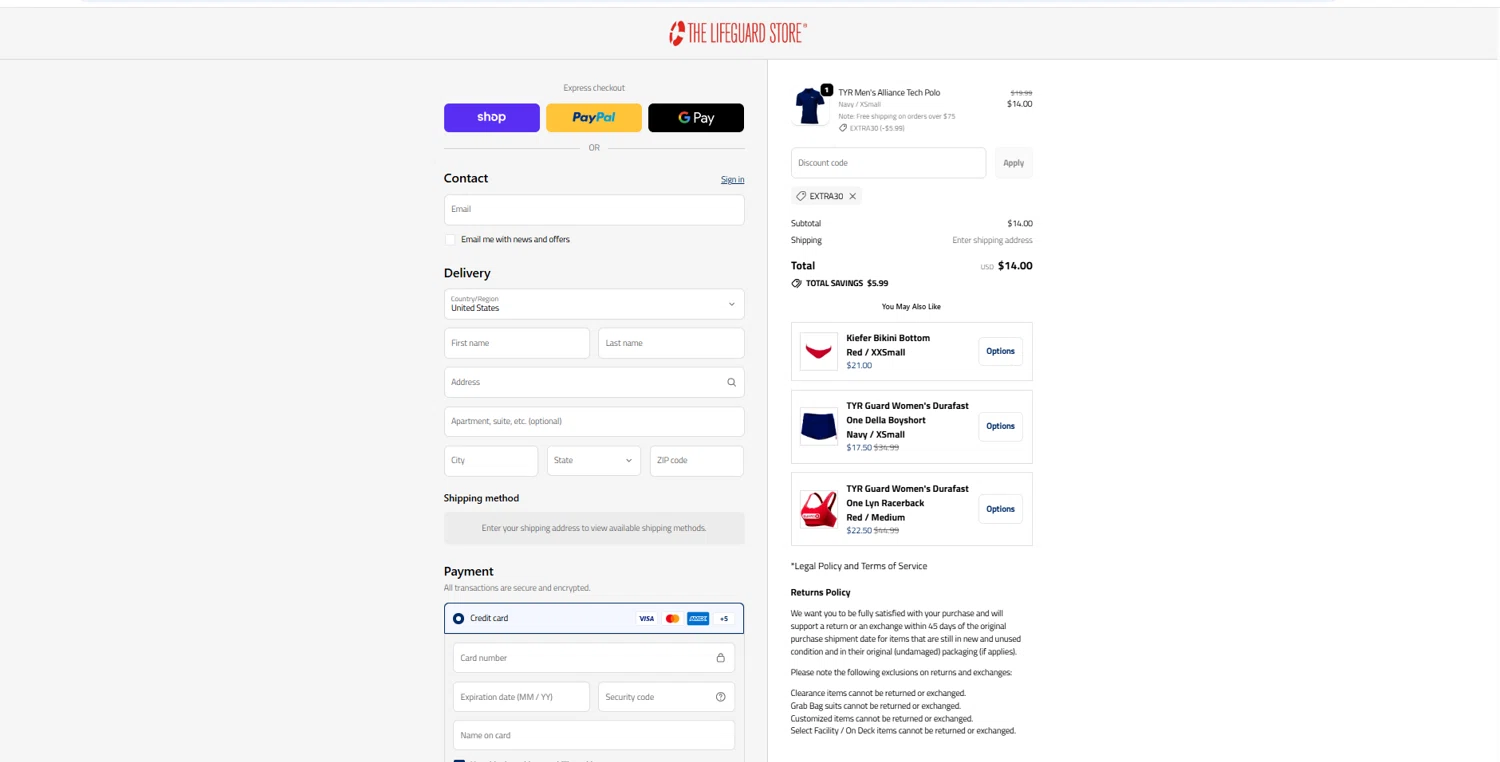
Task: Choose the Google Pay express checkout button
Action: tap(696, 117)
